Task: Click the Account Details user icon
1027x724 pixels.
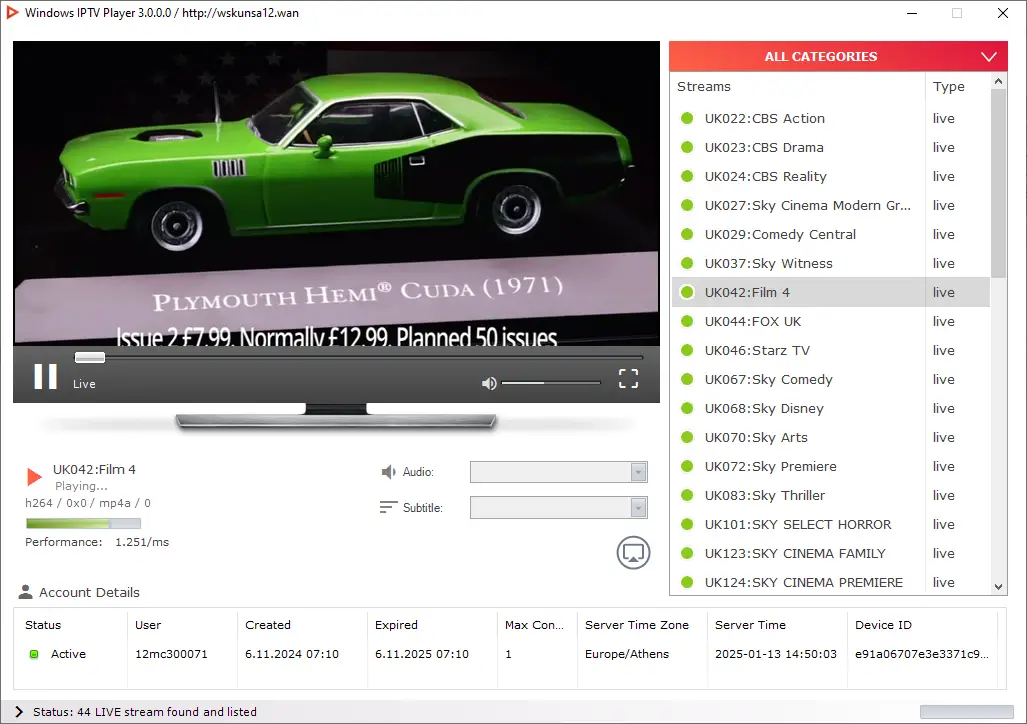Action: (x=26, y=592)
